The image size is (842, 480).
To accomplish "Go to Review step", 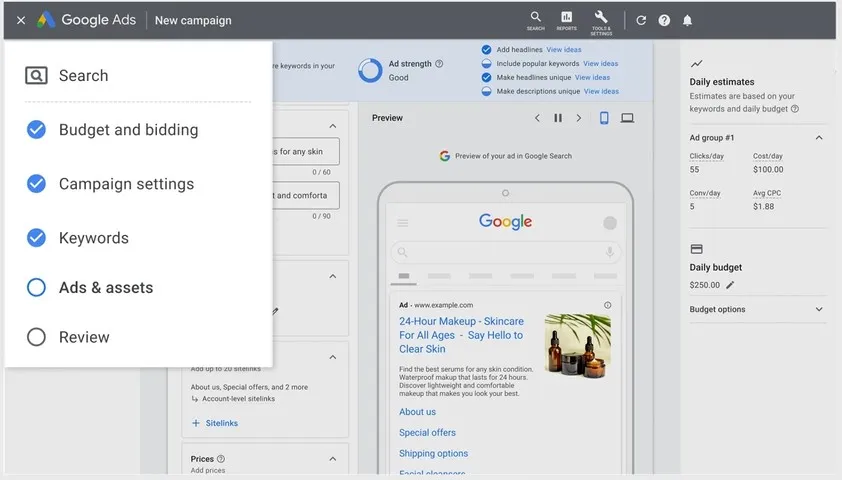I will coord(84,337).
